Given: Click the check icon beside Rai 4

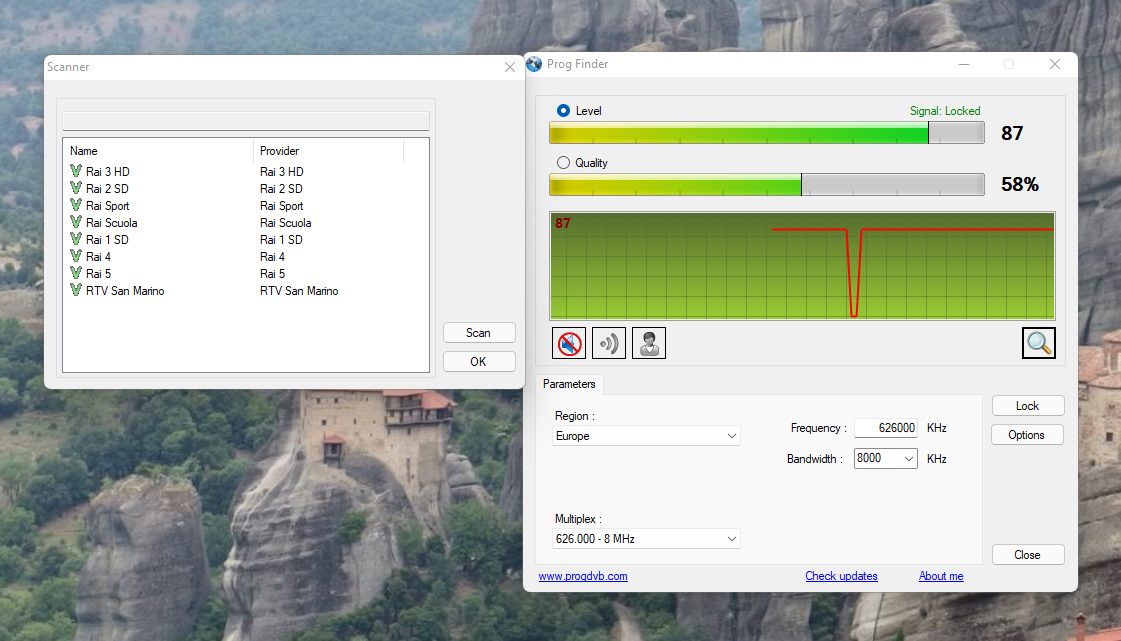Looking at the screenshot, I should click(76, 256).
